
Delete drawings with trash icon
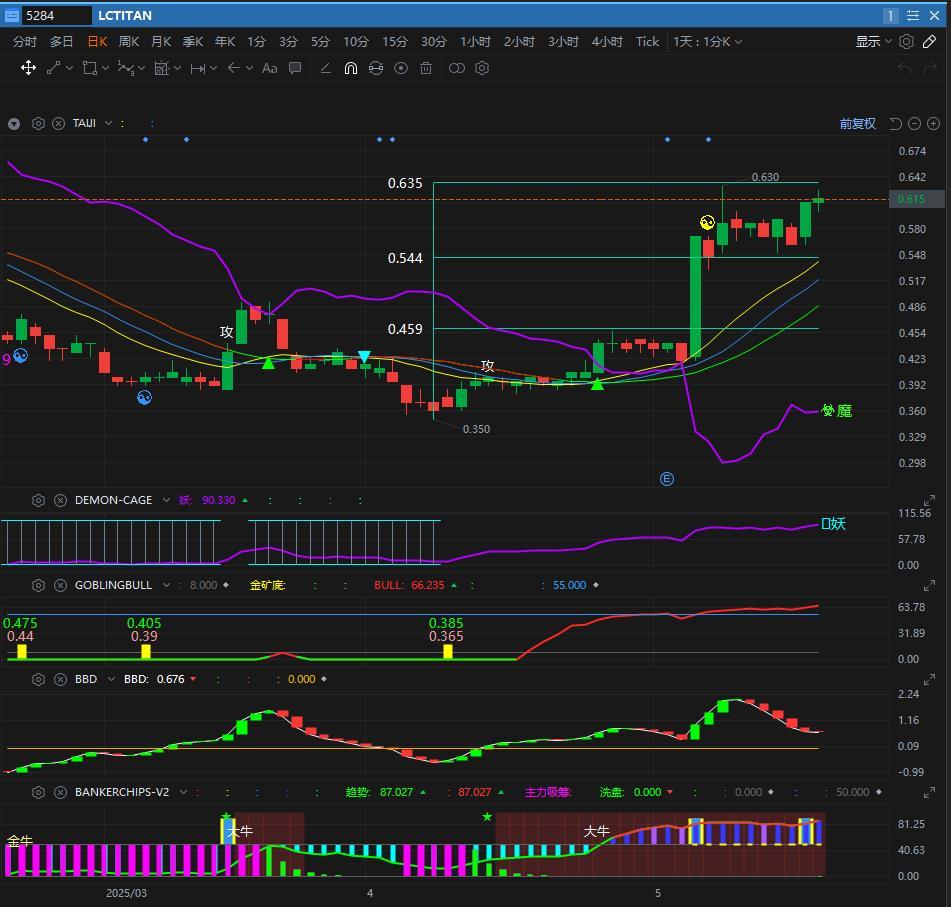click(x=426, y=68)
